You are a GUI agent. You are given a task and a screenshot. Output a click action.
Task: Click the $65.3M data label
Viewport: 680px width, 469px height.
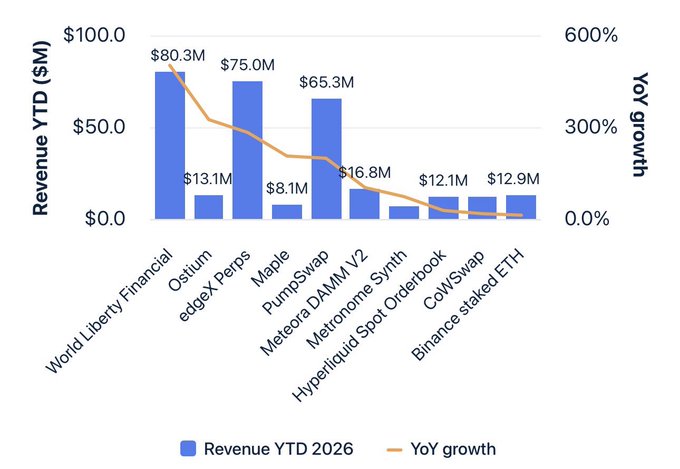(327, 82)
